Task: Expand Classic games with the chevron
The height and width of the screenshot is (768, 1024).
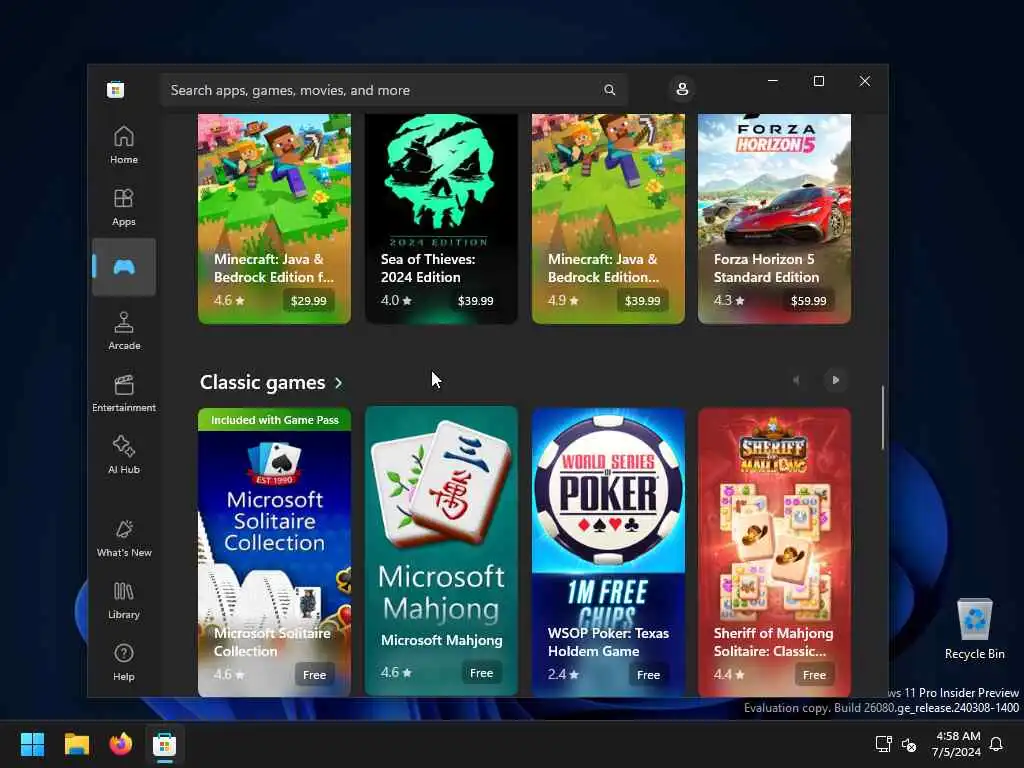Action: 338,383
